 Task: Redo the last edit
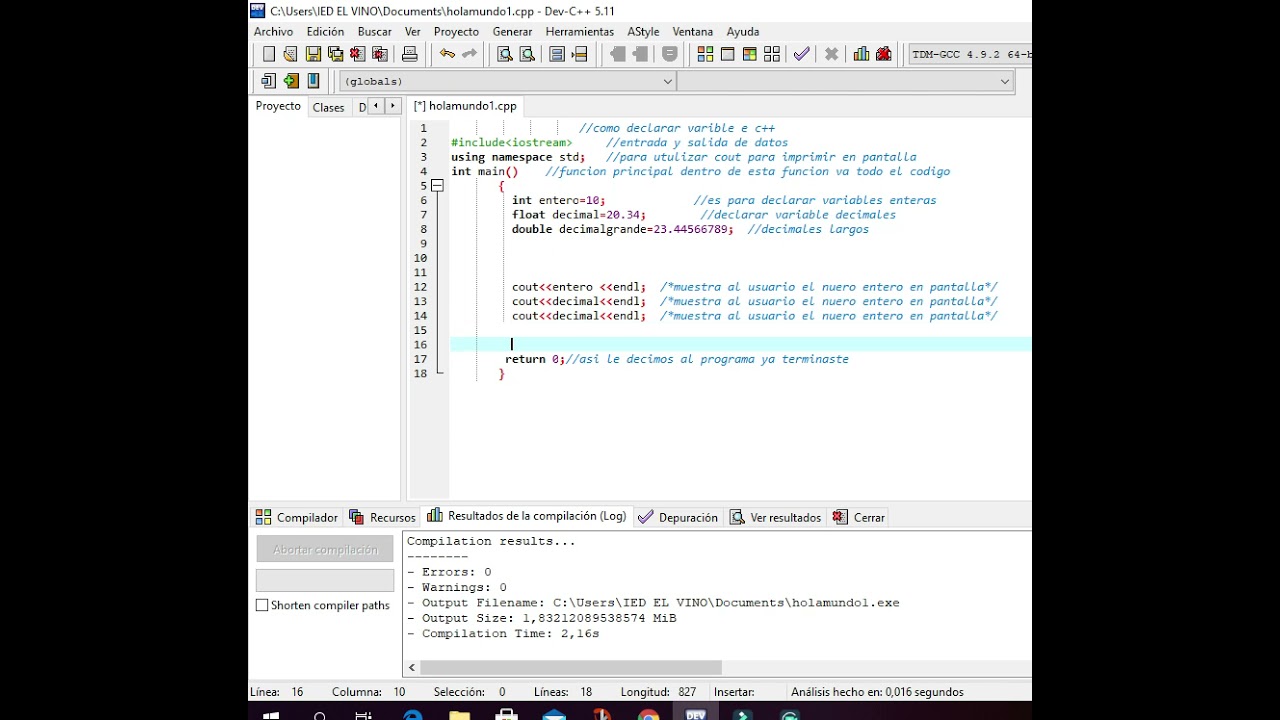point(469,54)
